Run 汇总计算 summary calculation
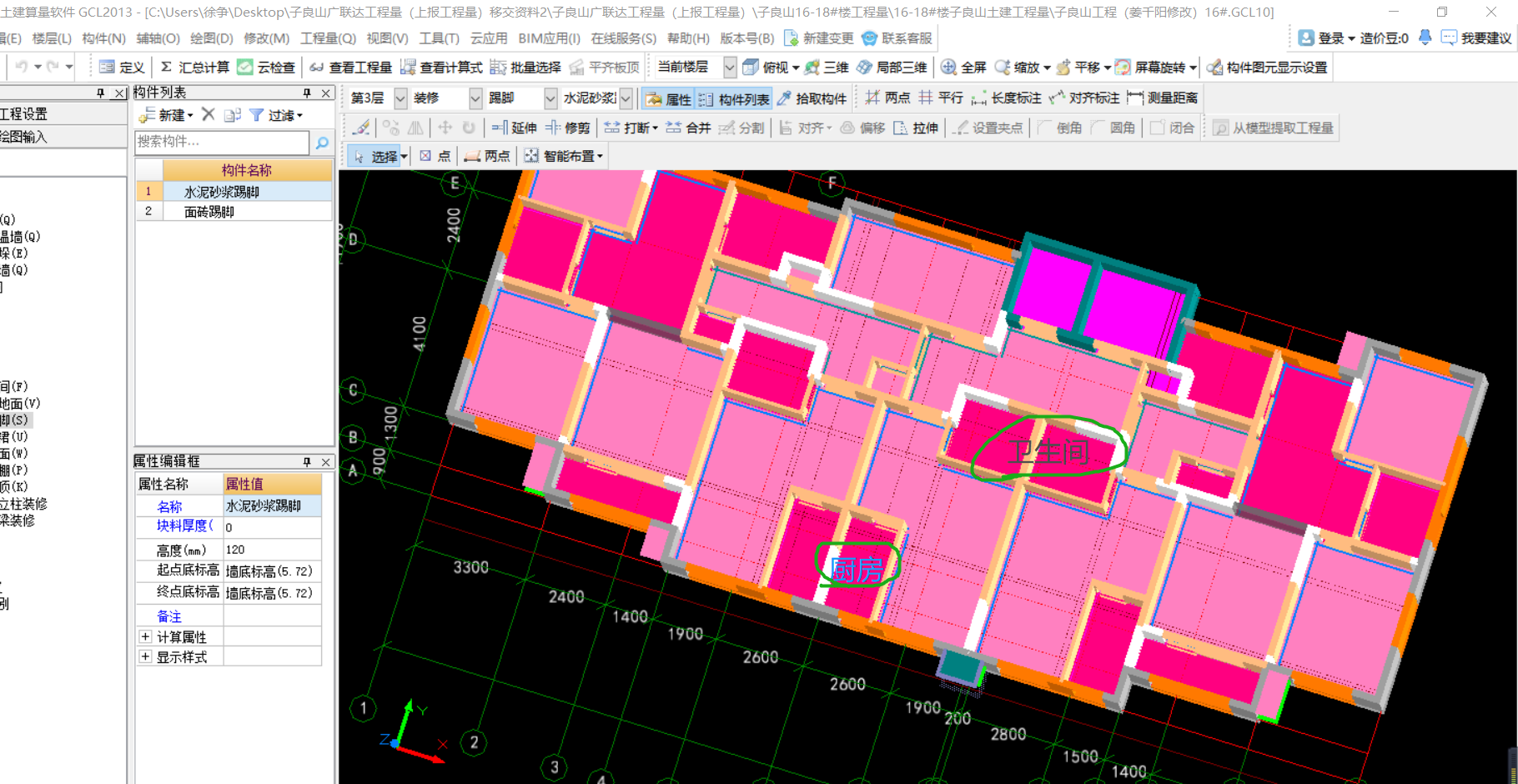The height and width of the screenshot is (784, 1518). coord(194,68)
